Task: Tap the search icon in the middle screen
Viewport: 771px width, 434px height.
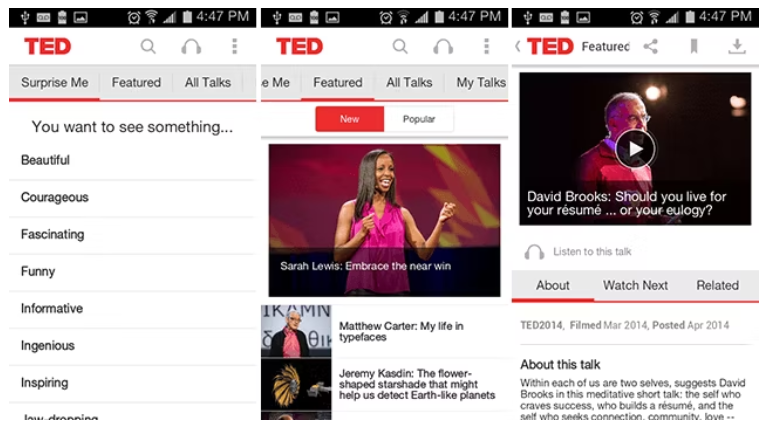Action: [x=400, y=47]
